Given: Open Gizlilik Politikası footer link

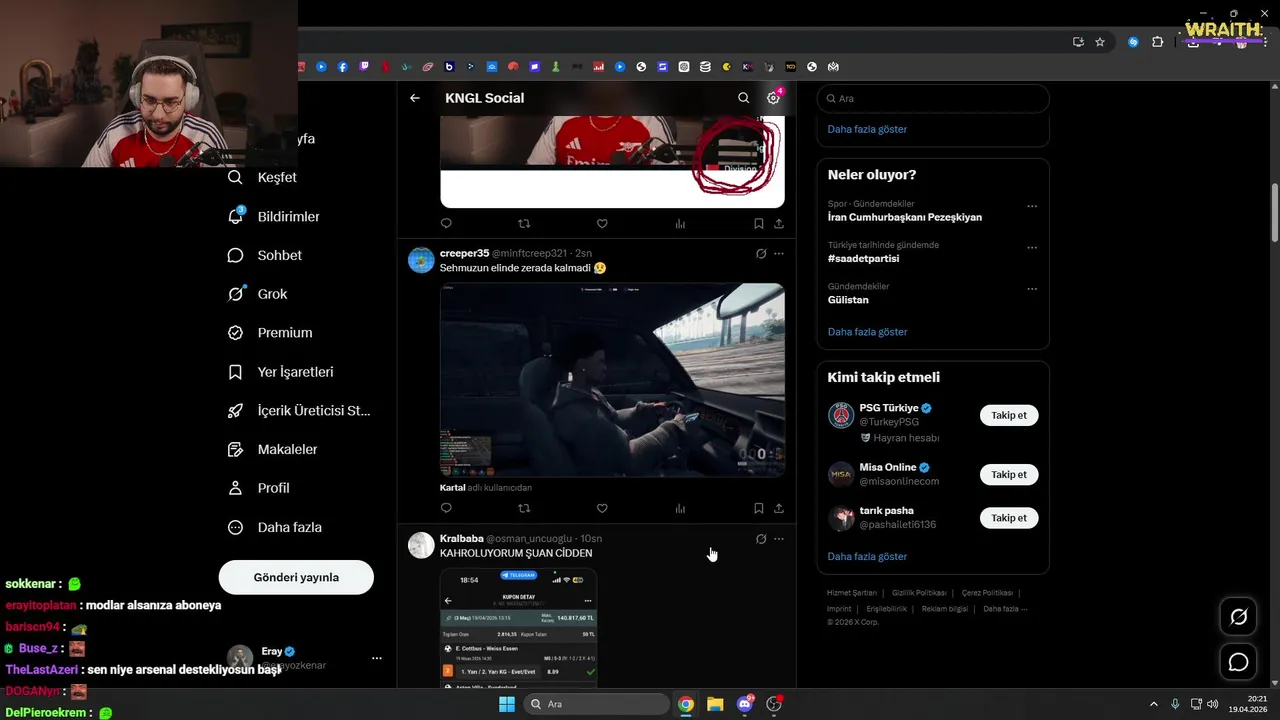Looking at the screenshot, I should coord(919,593).
